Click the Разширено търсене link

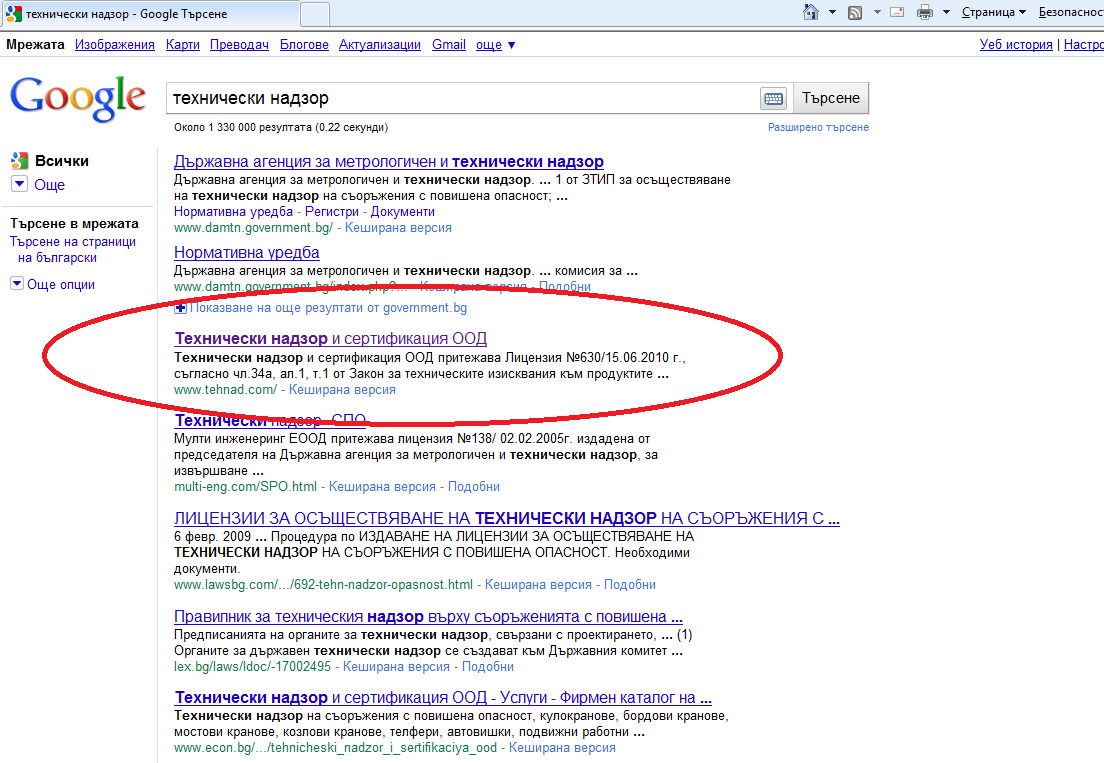point(818,127)
